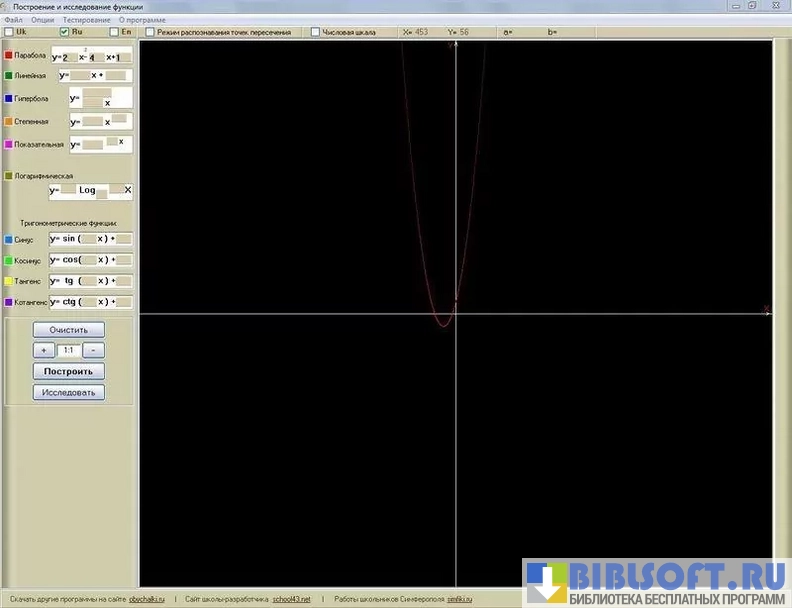Enable the Числовая шкала checkbox
This screenshot has height=608, width=792.
[x=316, y=32]
